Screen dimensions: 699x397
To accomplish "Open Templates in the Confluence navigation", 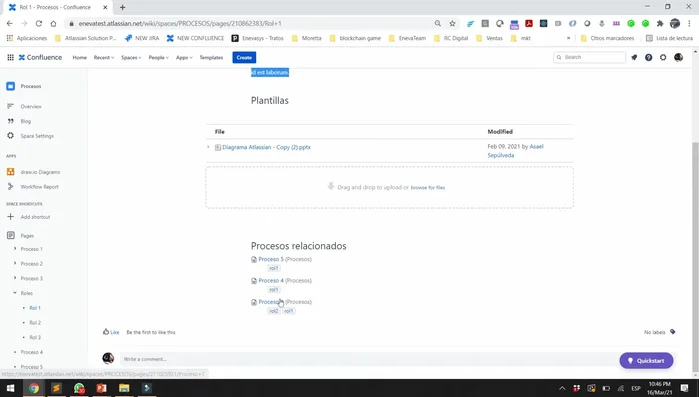I will tap(211, 57).
